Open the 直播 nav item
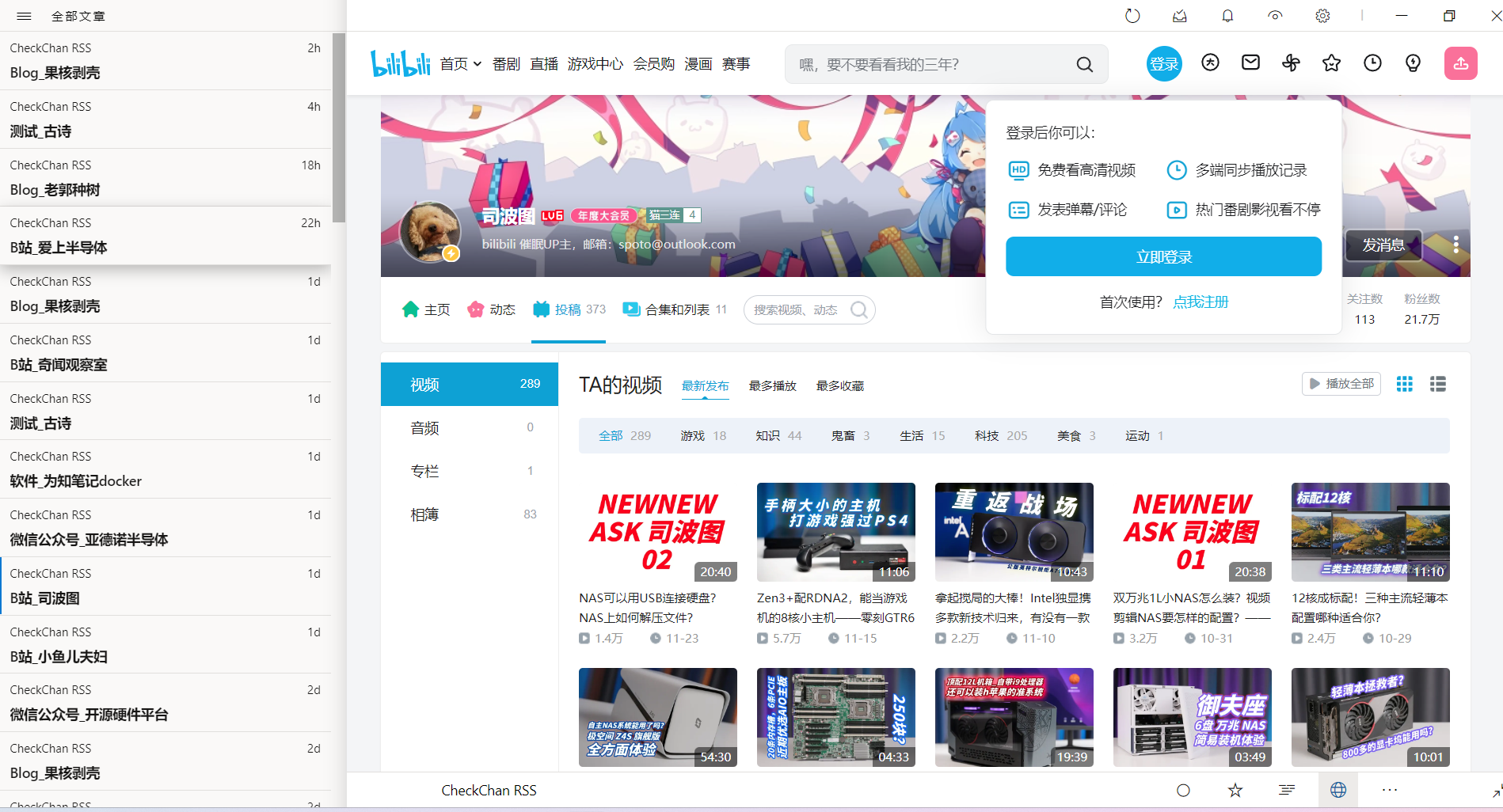 tap(544, 64)
